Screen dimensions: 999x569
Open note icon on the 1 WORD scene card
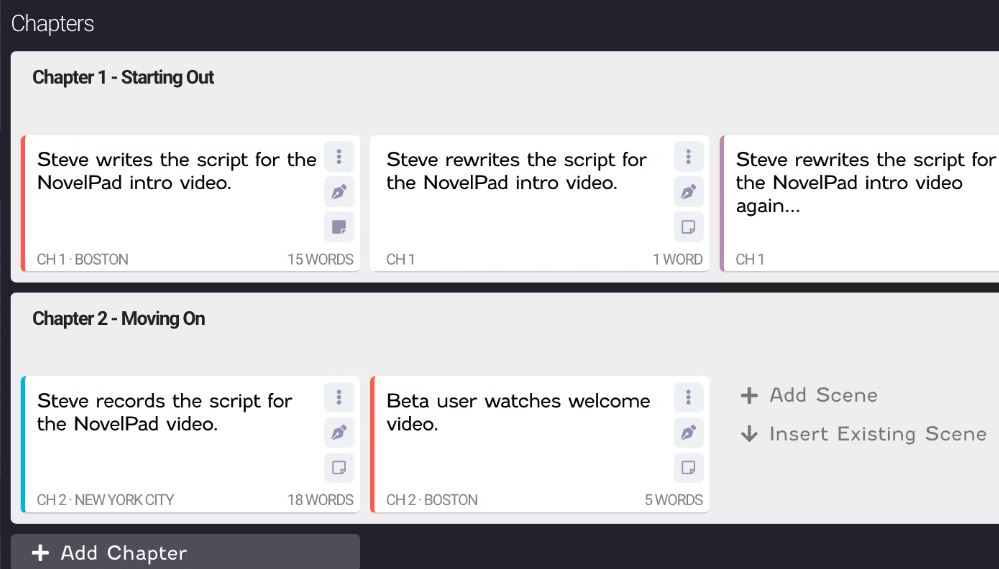[688, 226]
